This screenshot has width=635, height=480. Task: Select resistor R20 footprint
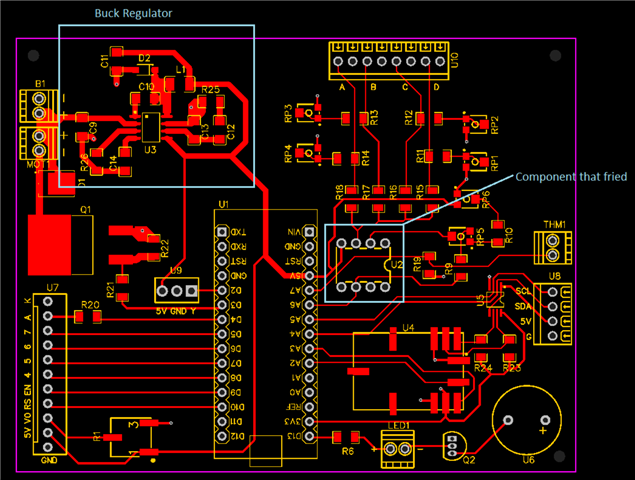click(88, 317)
